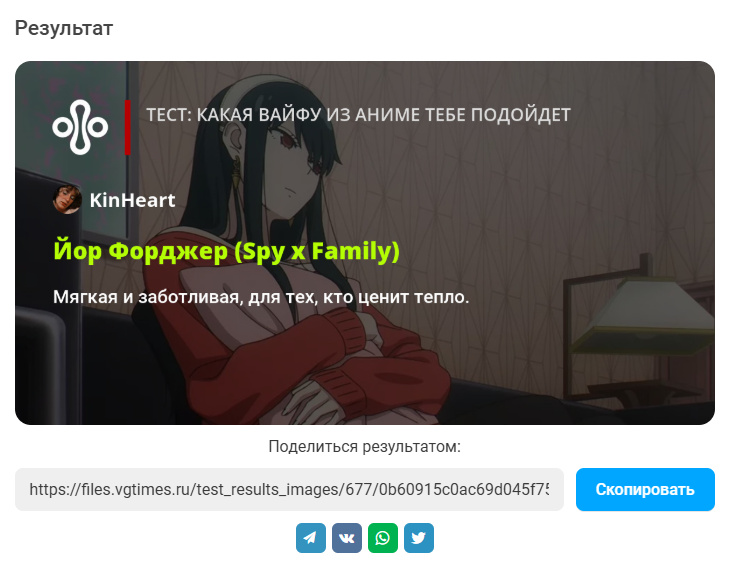Open the KinHeart avatar picture
The width and height of the screenshot is (730, 564).
click(68, 199)
